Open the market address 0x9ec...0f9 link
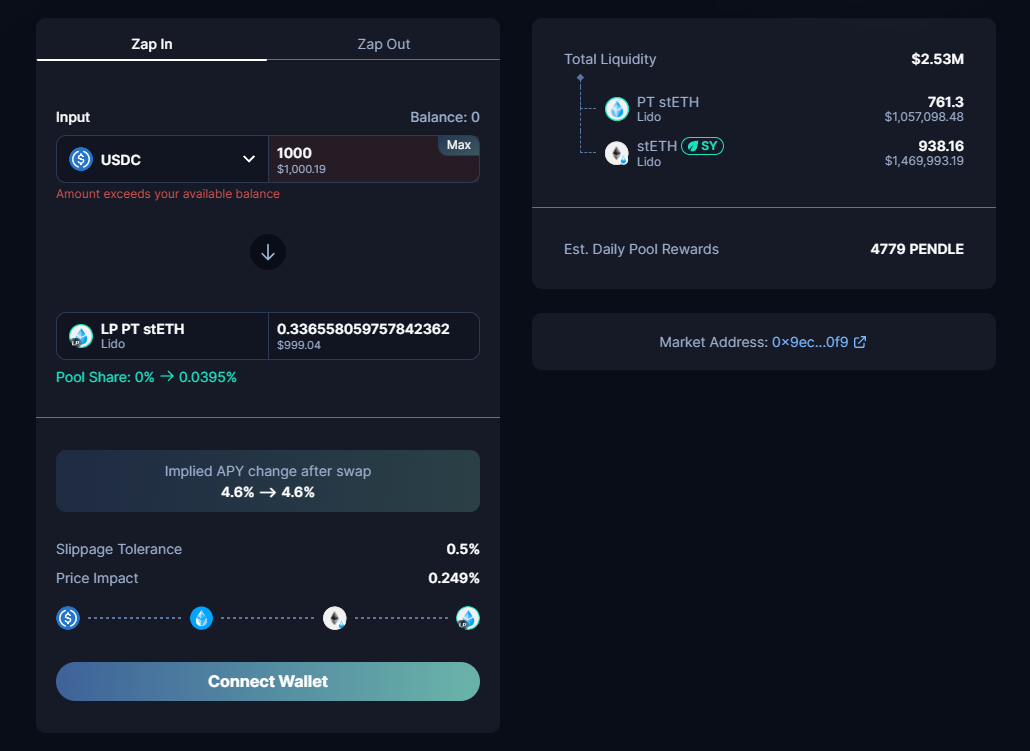The image size is (1030, 751). (810, 342)
